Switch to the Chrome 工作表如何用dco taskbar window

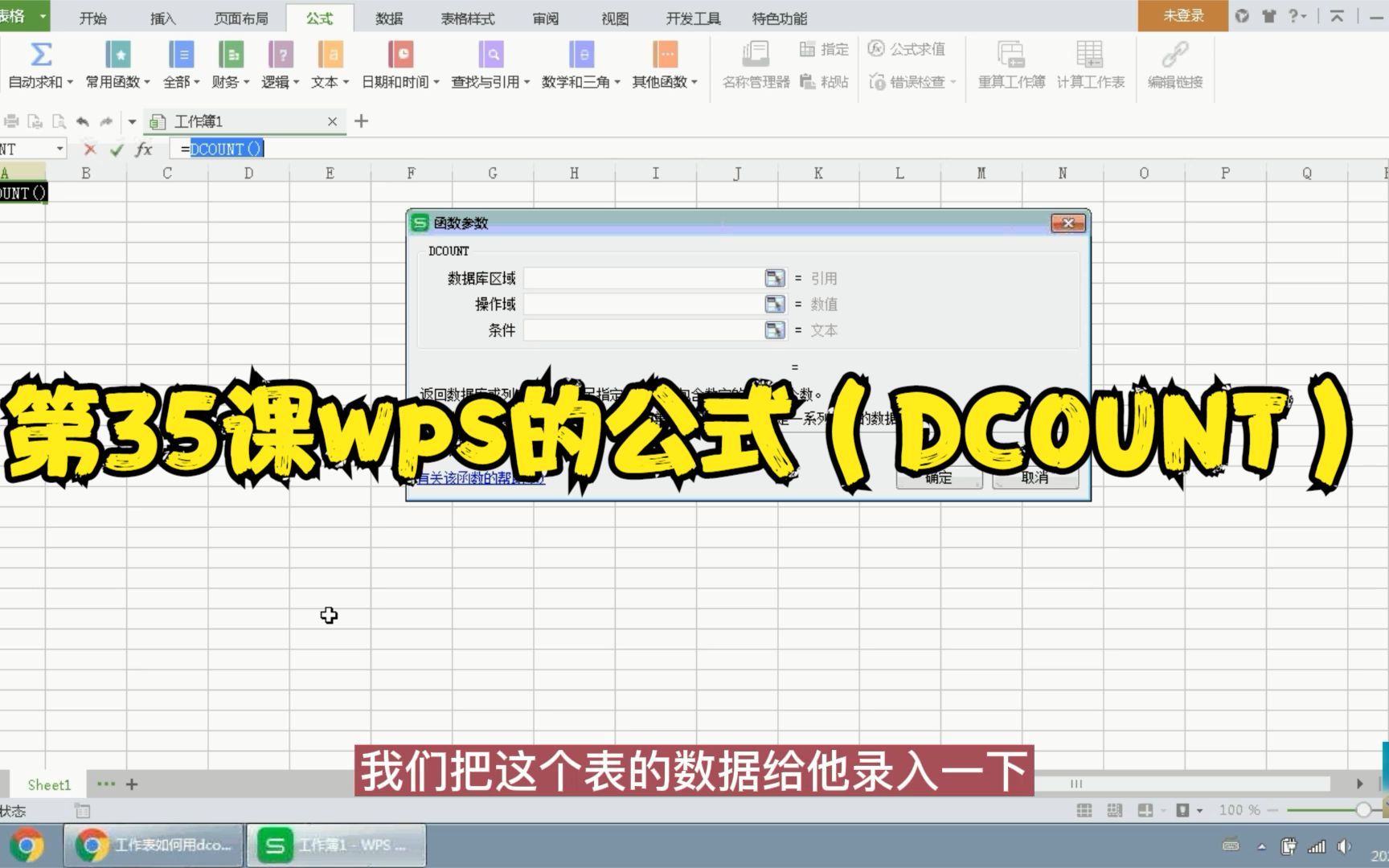pyautogui.click(x=154, y=845)
